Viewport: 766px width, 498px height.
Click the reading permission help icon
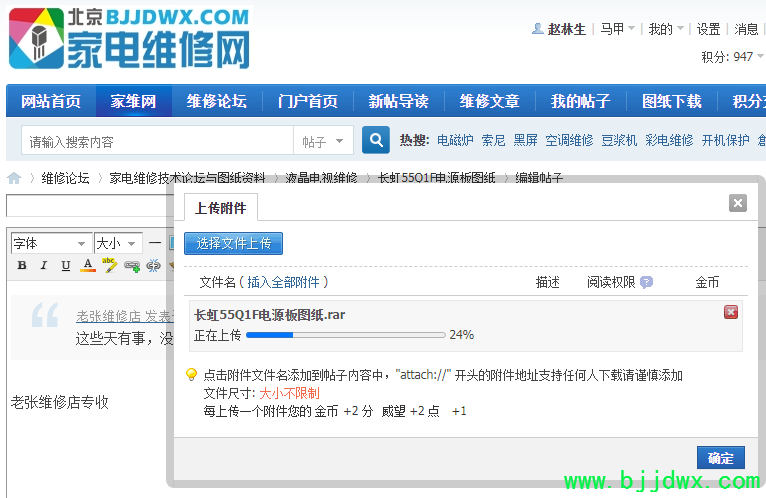coord(646,282)
